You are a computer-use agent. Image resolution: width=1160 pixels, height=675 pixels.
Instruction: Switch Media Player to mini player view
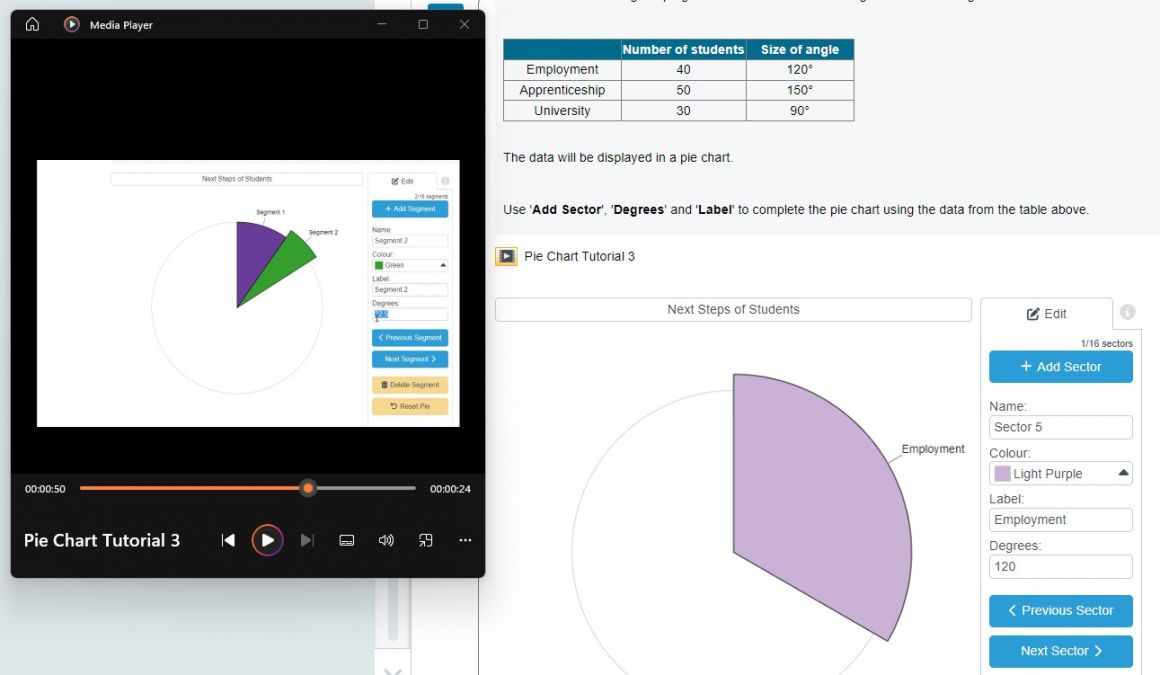[x=426, y=540]
